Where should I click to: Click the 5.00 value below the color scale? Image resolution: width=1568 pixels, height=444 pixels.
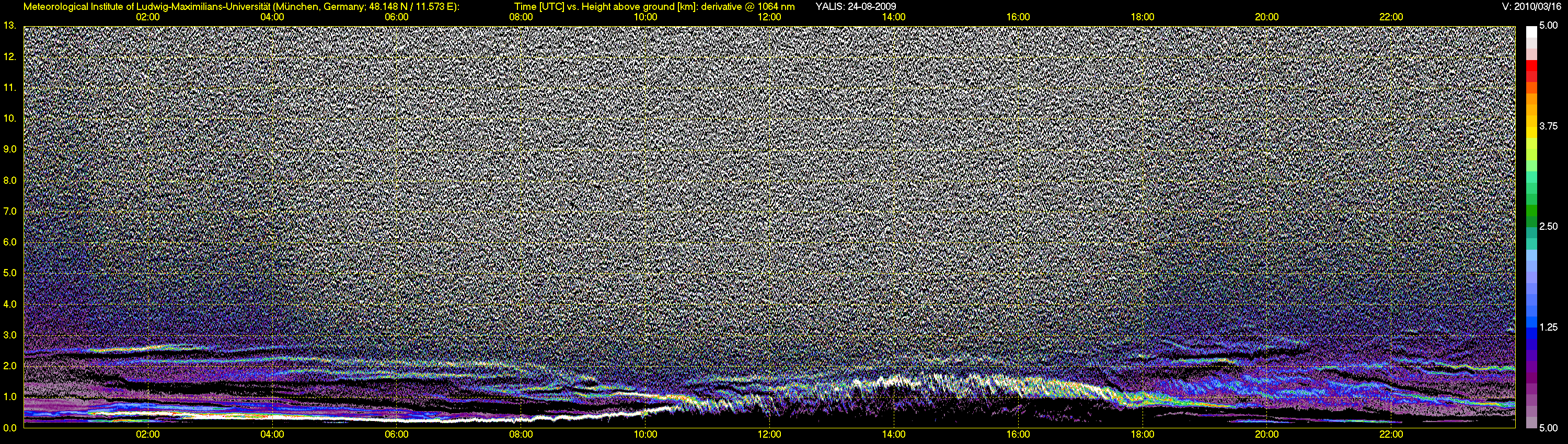pyautogui.click(x=1548, y=428)
